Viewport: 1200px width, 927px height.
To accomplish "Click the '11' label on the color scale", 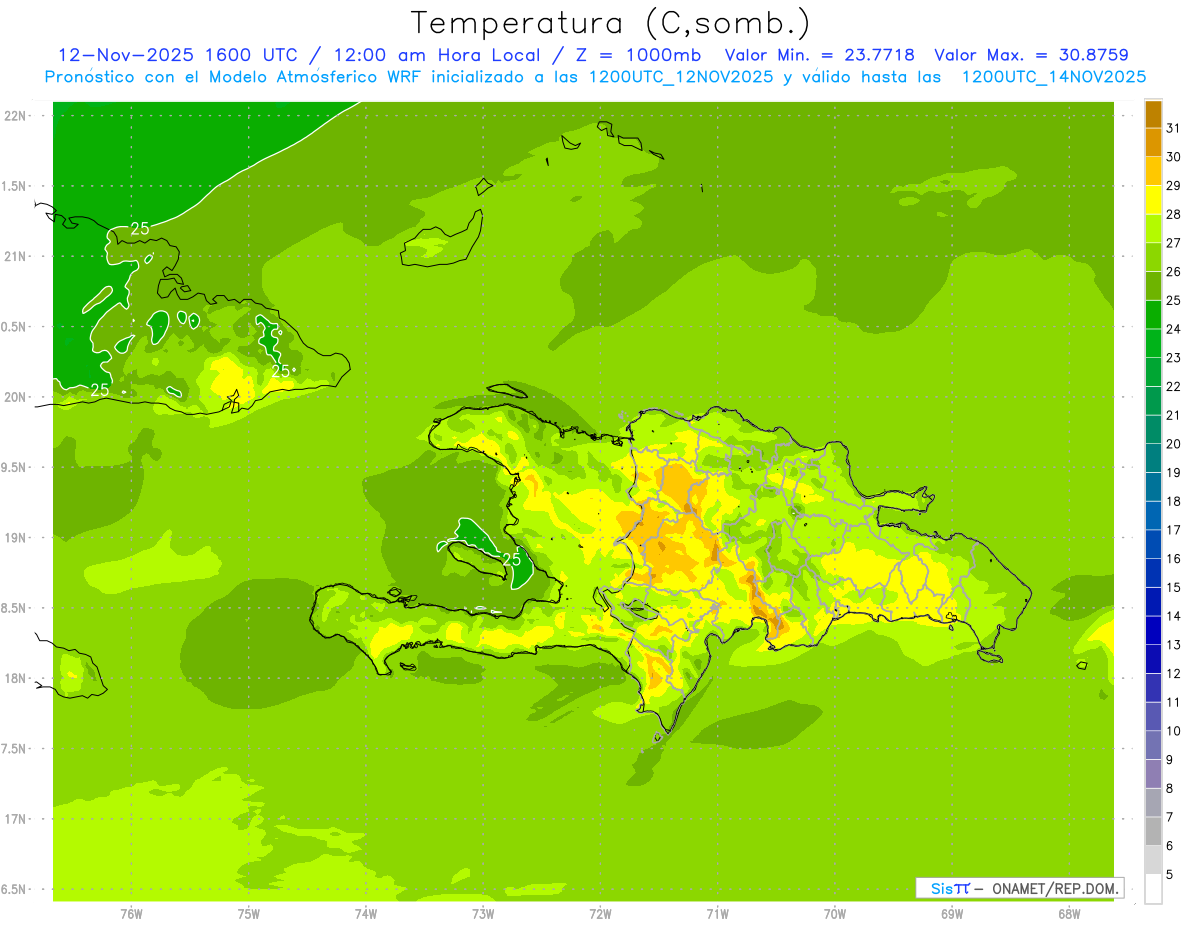I will (x=1174, y=702).
